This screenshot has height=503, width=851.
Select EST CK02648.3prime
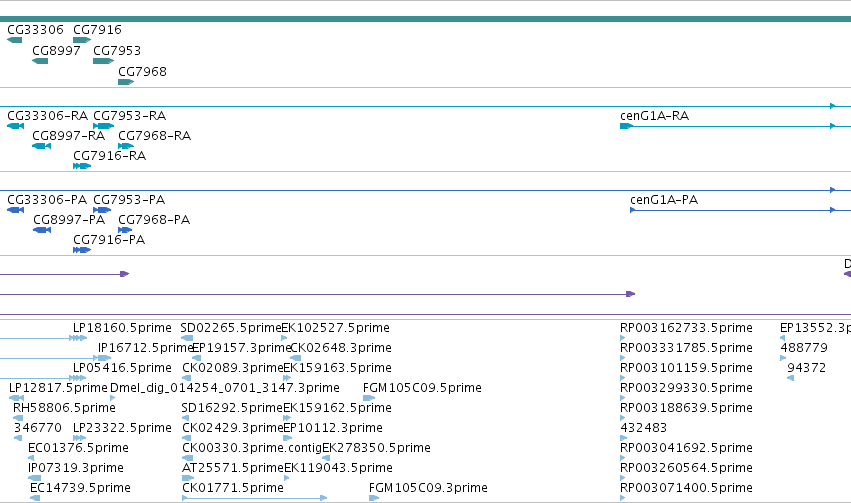coord(341,348)
